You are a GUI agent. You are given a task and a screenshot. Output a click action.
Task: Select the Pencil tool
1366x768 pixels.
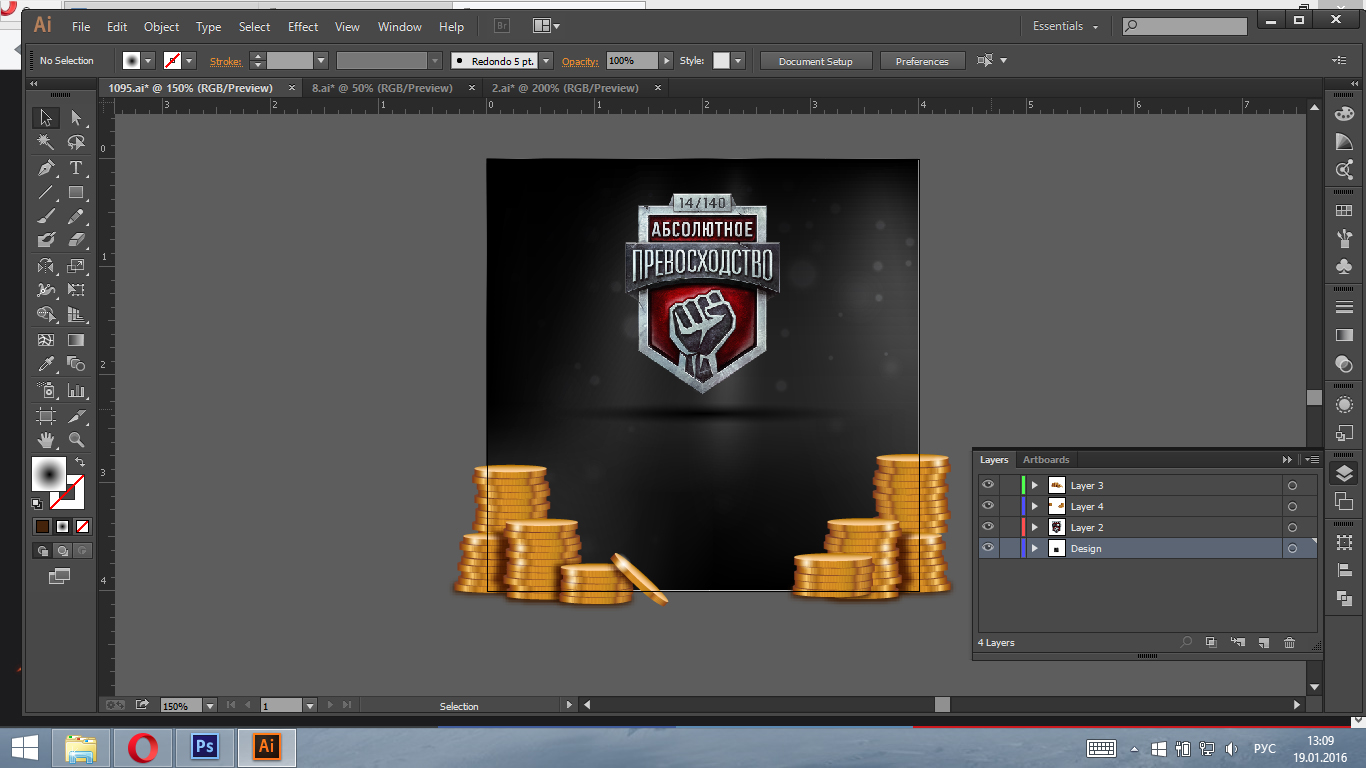pos(76,217)
